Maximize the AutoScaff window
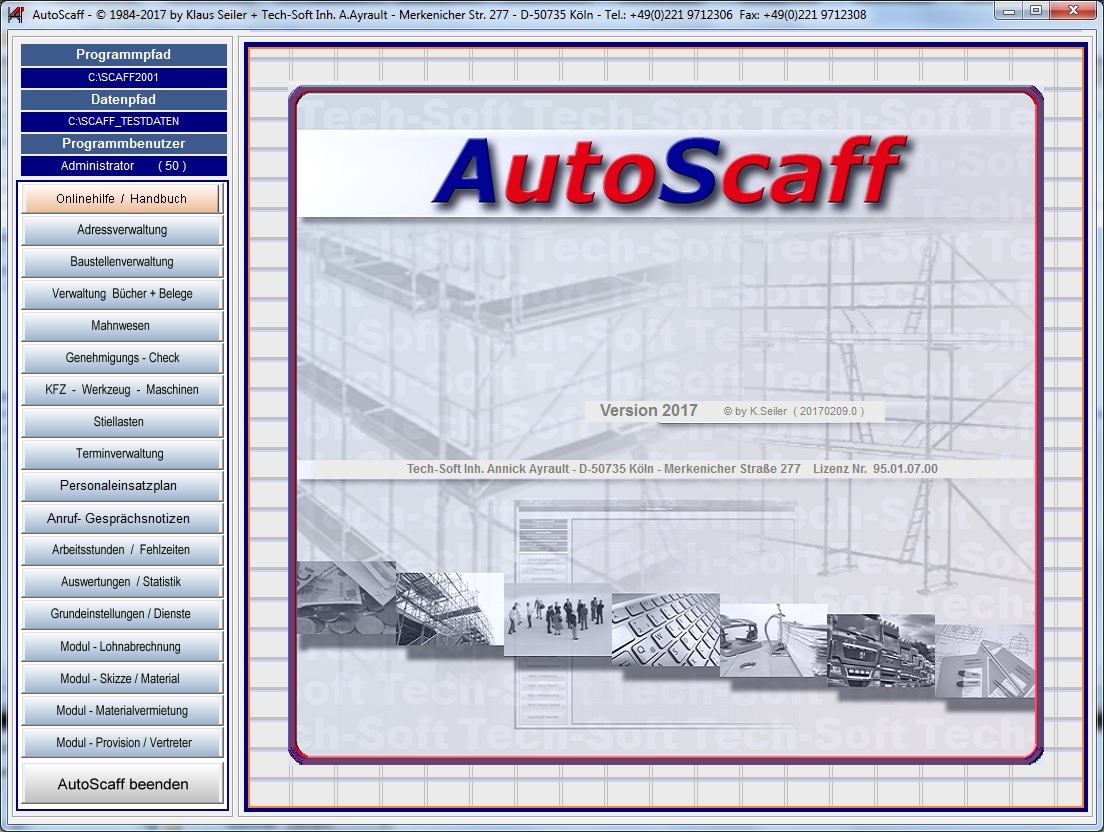Screen dimensions: 1104x832 tap(1036, 11)
